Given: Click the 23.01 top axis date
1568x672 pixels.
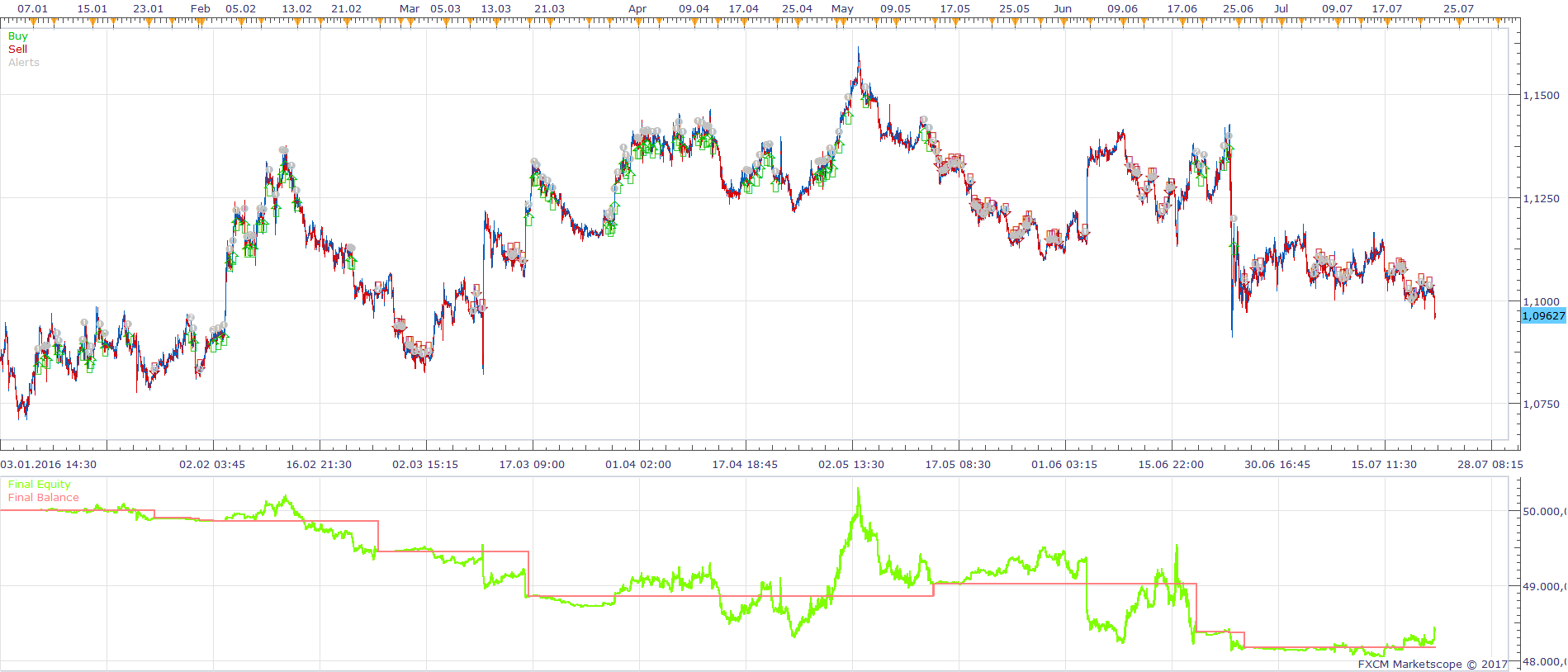Looking at the screenshot, I should (149, 9).
